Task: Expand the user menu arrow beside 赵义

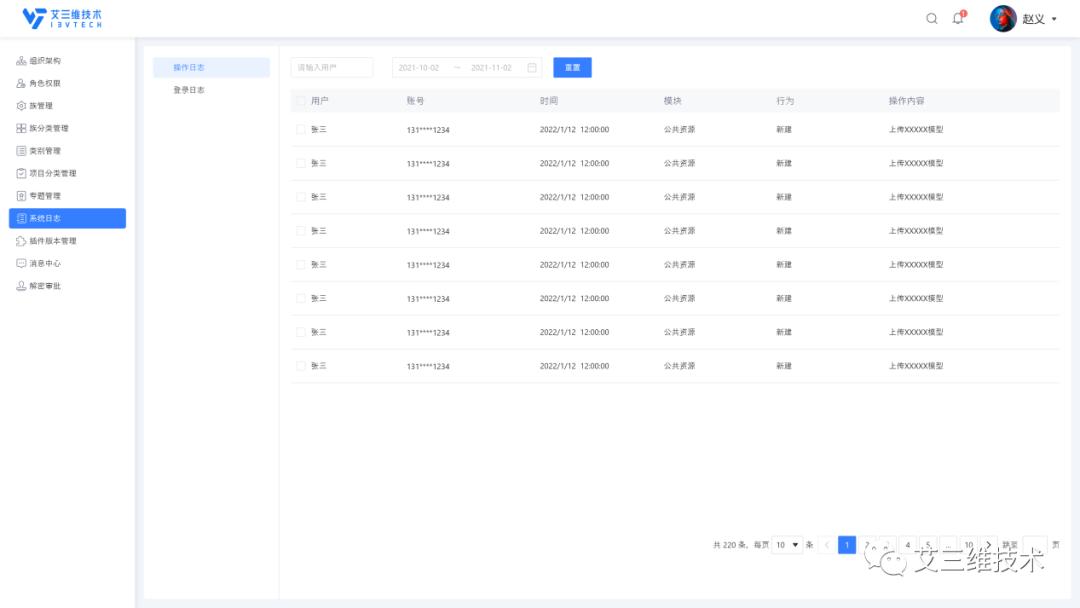Action: click(x=1054, y=19)
